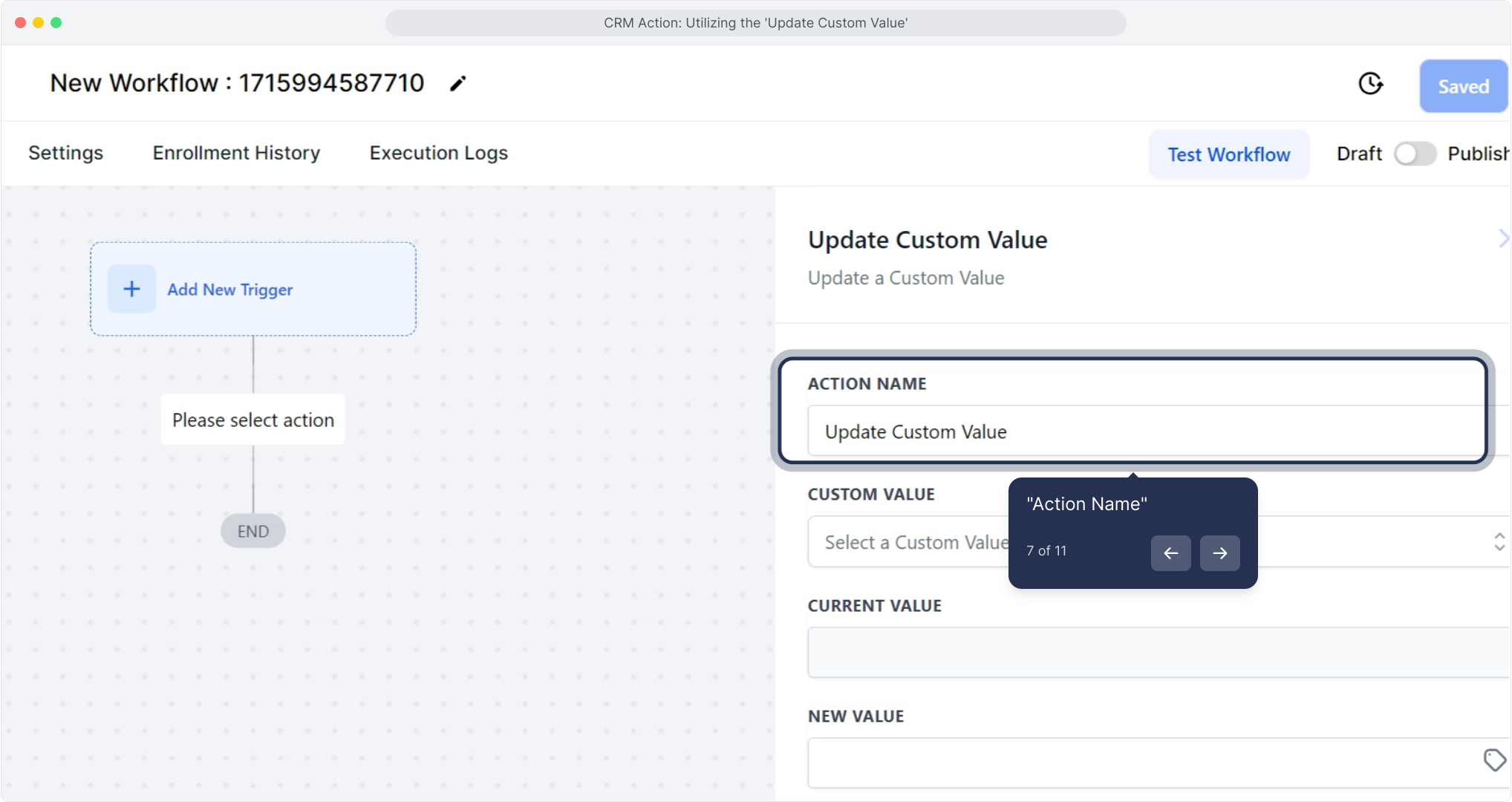
Task: Collapse panel with right chevron icon
Action: click(x=1503, y=239)
